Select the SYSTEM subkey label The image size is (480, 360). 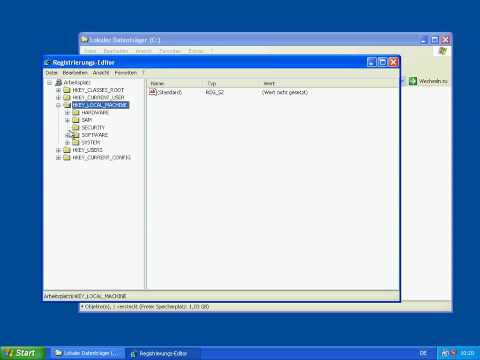91,142
